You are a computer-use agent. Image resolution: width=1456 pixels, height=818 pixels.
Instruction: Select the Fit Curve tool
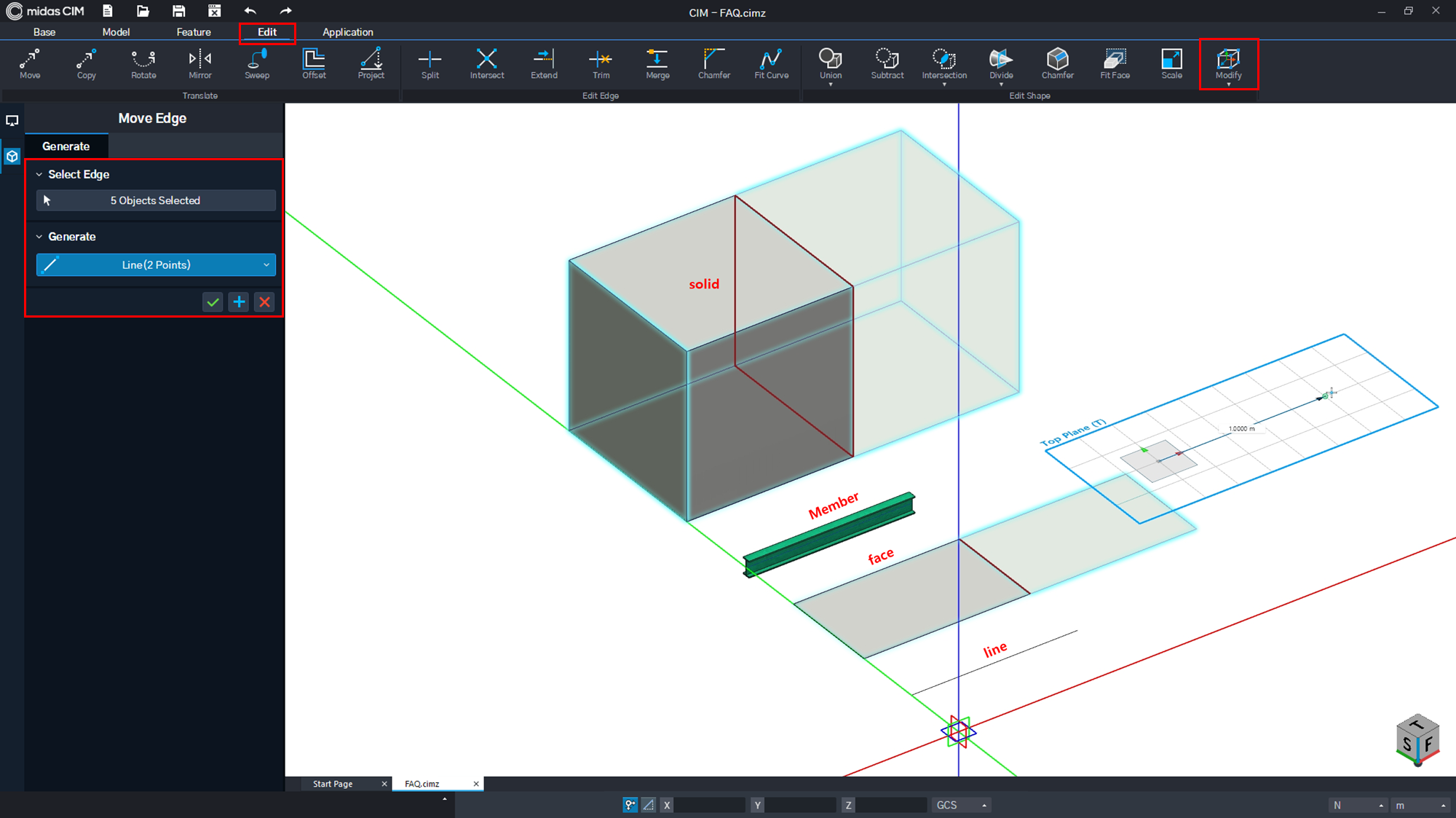click(x=771, y=64)
